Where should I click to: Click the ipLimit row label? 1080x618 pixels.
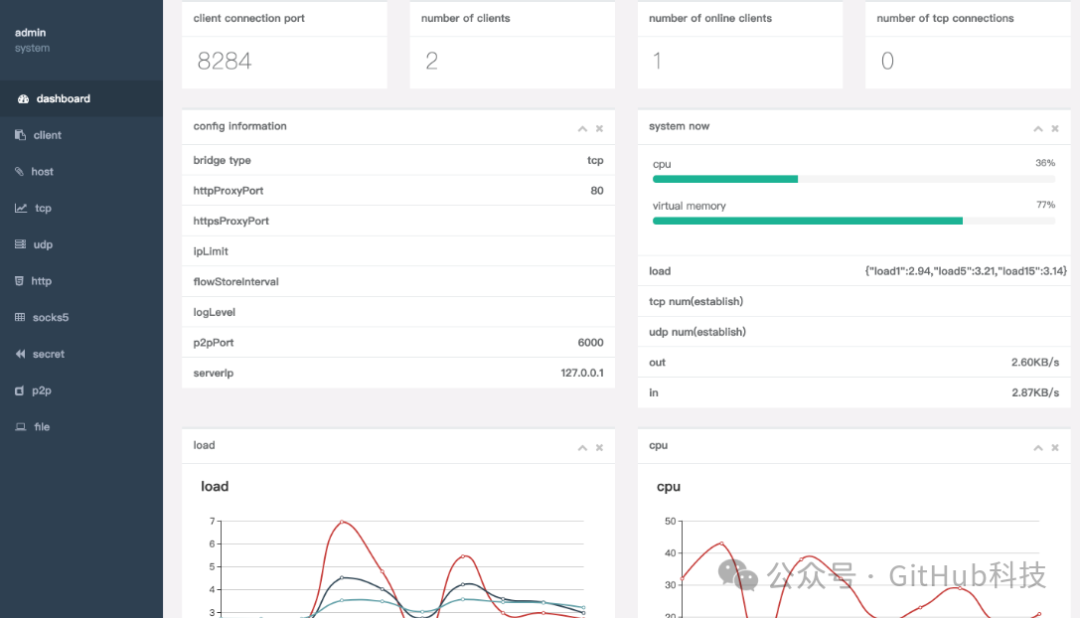tap(211, 251)
